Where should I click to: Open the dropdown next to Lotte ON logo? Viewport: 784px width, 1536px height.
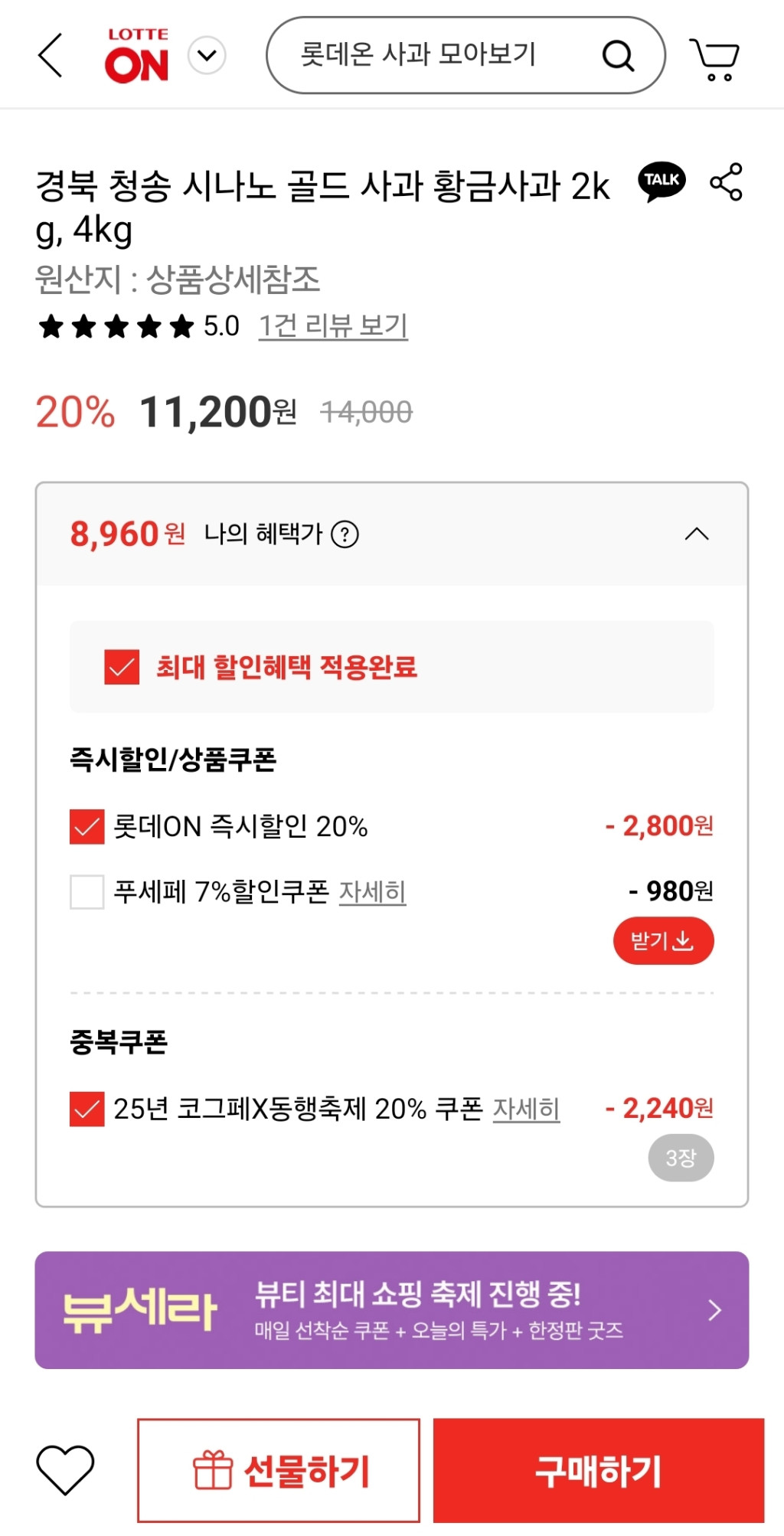pyautogui.click(x=207, y=56)
